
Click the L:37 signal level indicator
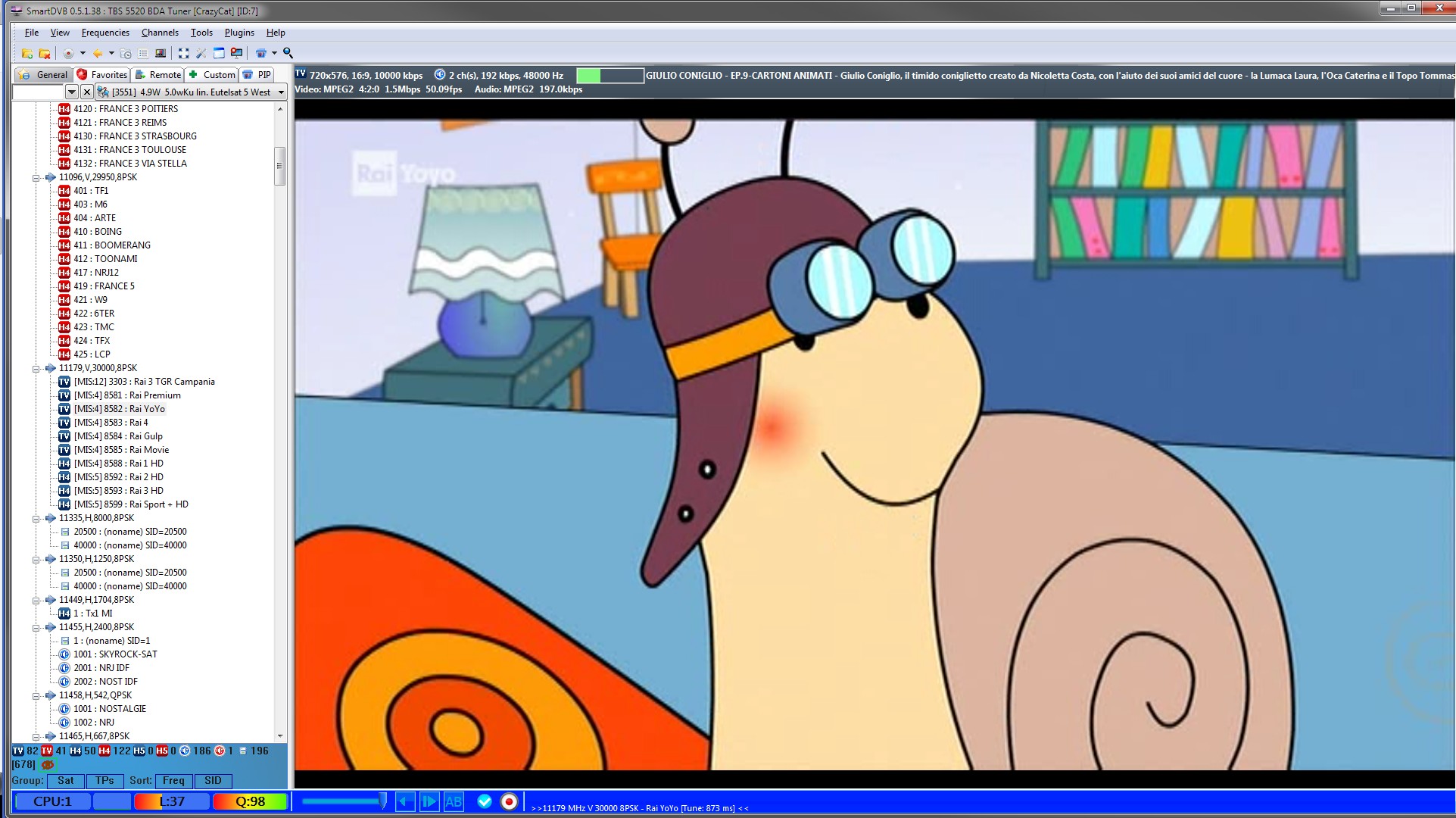pyautogui.click(x=171, y=801)
